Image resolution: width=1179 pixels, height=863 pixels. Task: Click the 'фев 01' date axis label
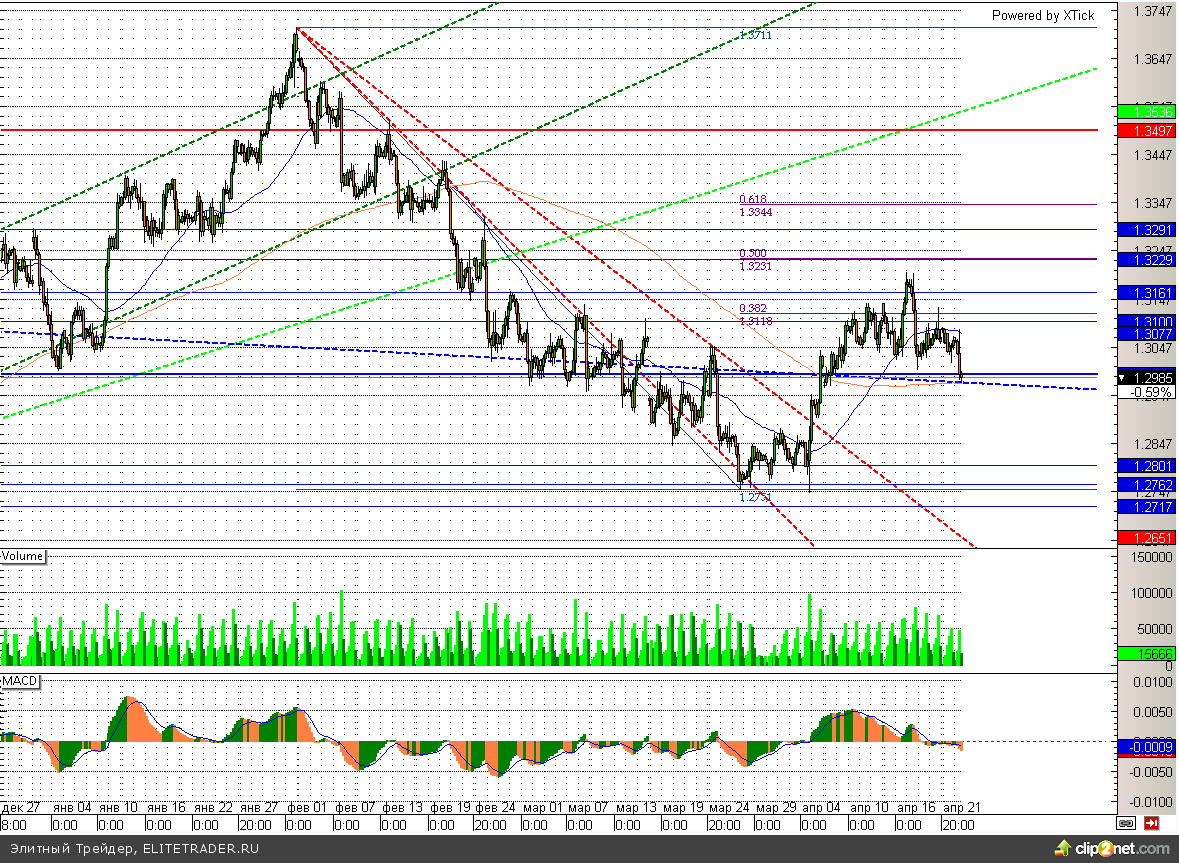coord(307,807)
